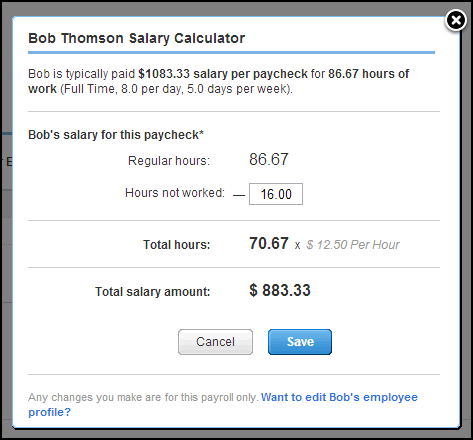Open the edit Bob's employee profile link
The width and height of the screenshot is (473, 440).
click(x=223, y=404)
